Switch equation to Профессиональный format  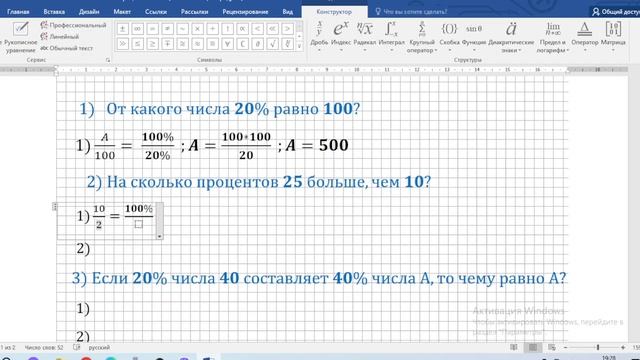point(73,25)
